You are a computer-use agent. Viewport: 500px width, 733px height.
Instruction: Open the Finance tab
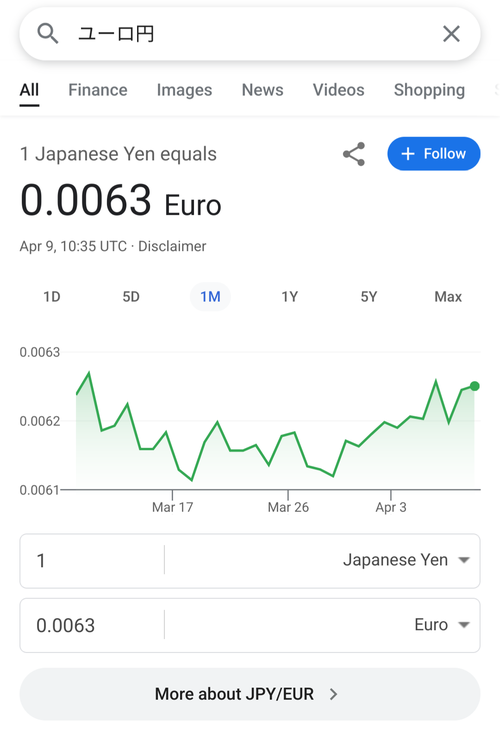(98, 90)
